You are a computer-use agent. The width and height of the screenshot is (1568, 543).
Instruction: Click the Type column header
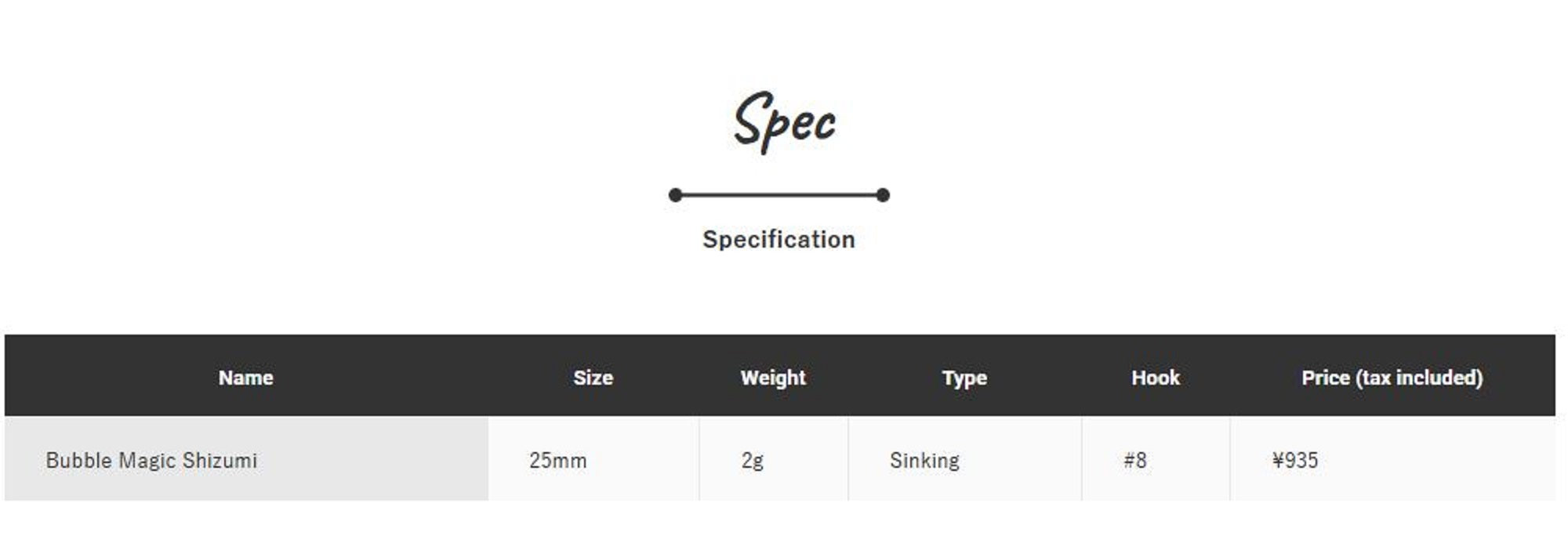(964, 378)
